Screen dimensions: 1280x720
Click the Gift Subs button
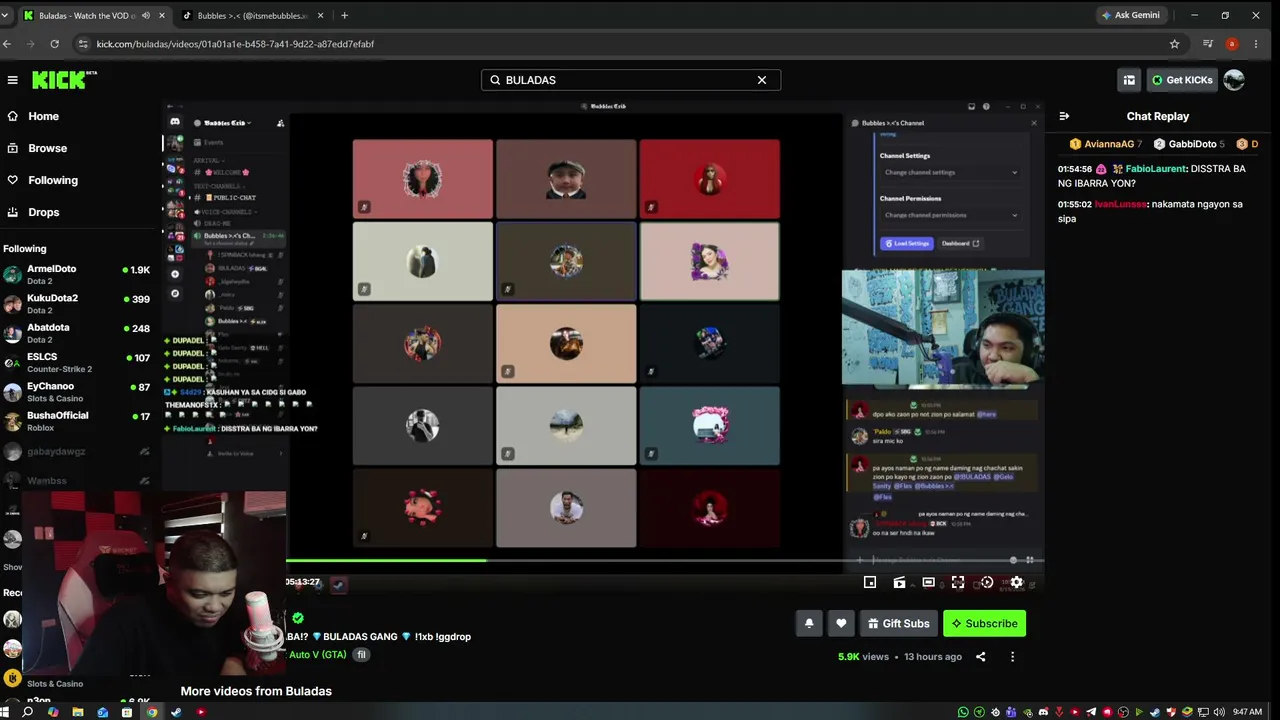click(898, 623)
